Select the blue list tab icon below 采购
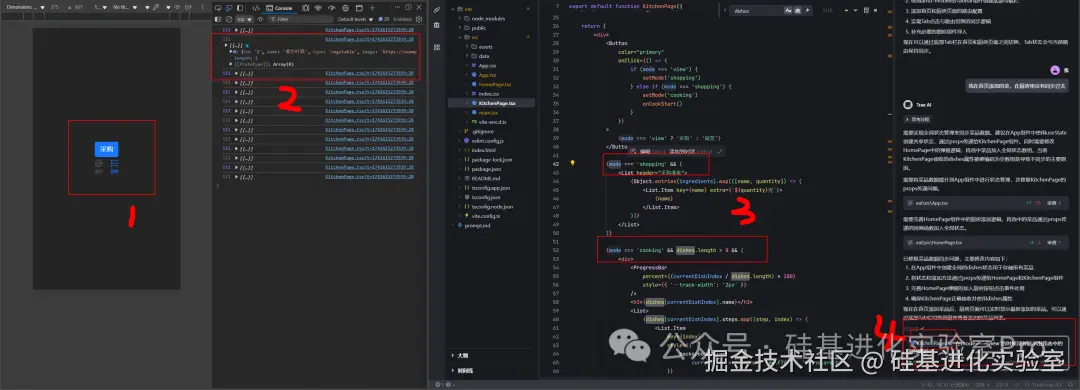Screen dimensions: 1080x390 tap(114, 166)
